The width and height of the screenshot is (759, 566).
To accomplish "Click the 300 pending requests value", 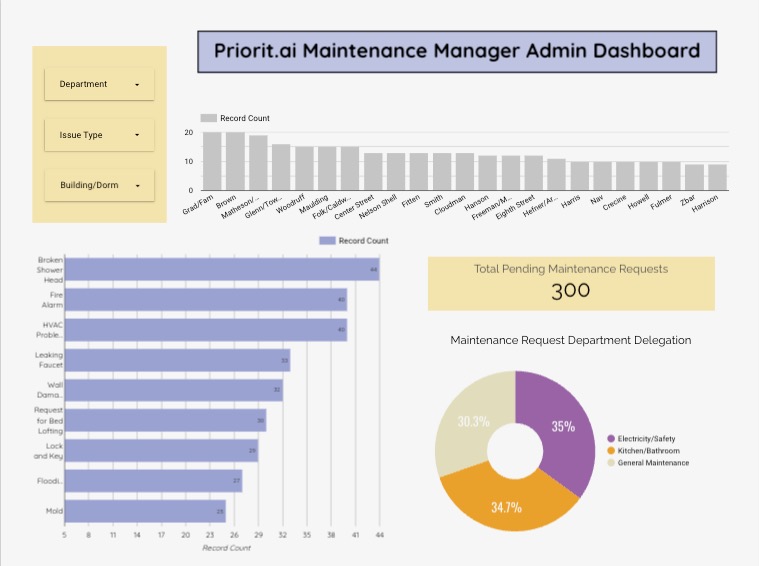I will pyautogui.click(x=571, y=291).
